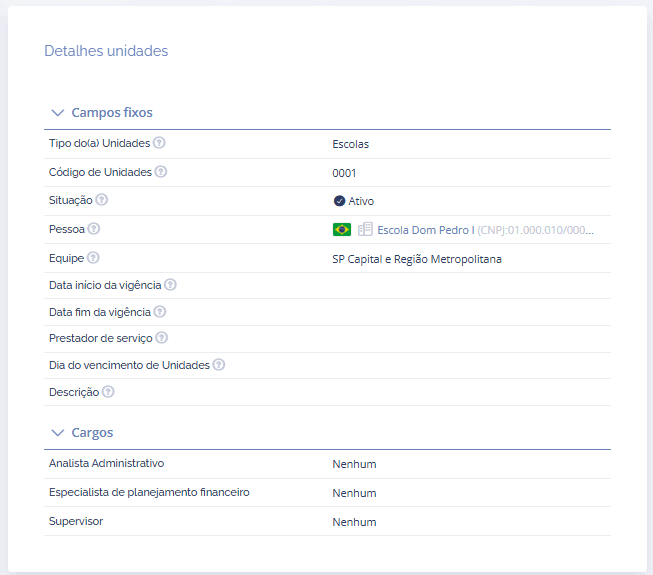This screenshot has height=575, width=653.
Task: Click the Supervisor label
Action: point(76,521)
